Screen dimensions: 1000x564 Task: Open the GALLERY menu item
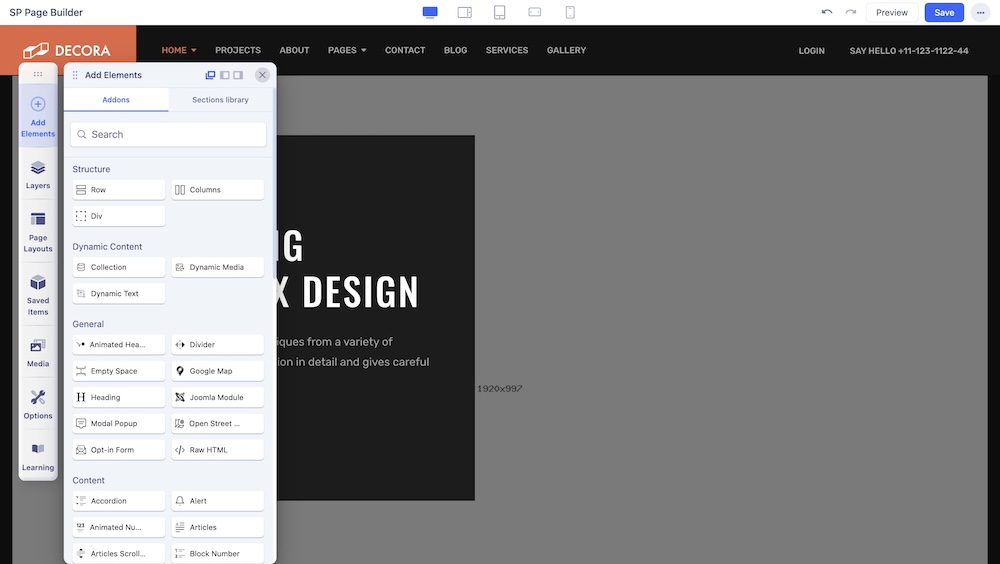pyautogui.click(x=566, y=50)
